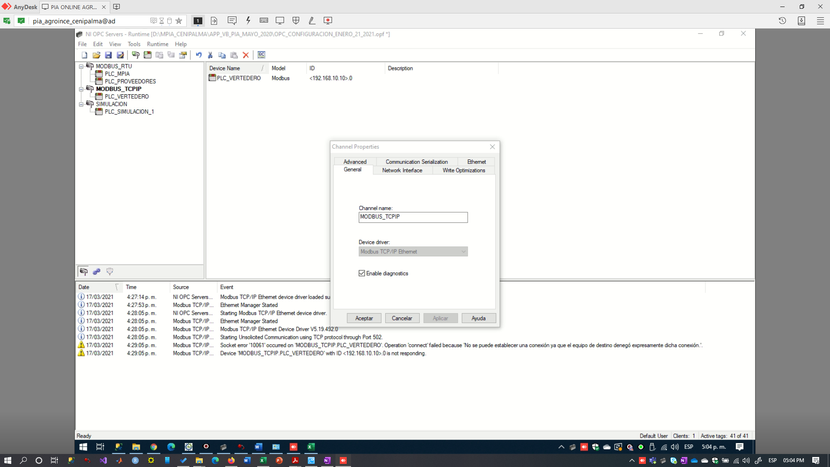Launch the Quick Client toolbar icon
Image resolution: width=830 pixels, height=467 pixels.
pos(261,55)
